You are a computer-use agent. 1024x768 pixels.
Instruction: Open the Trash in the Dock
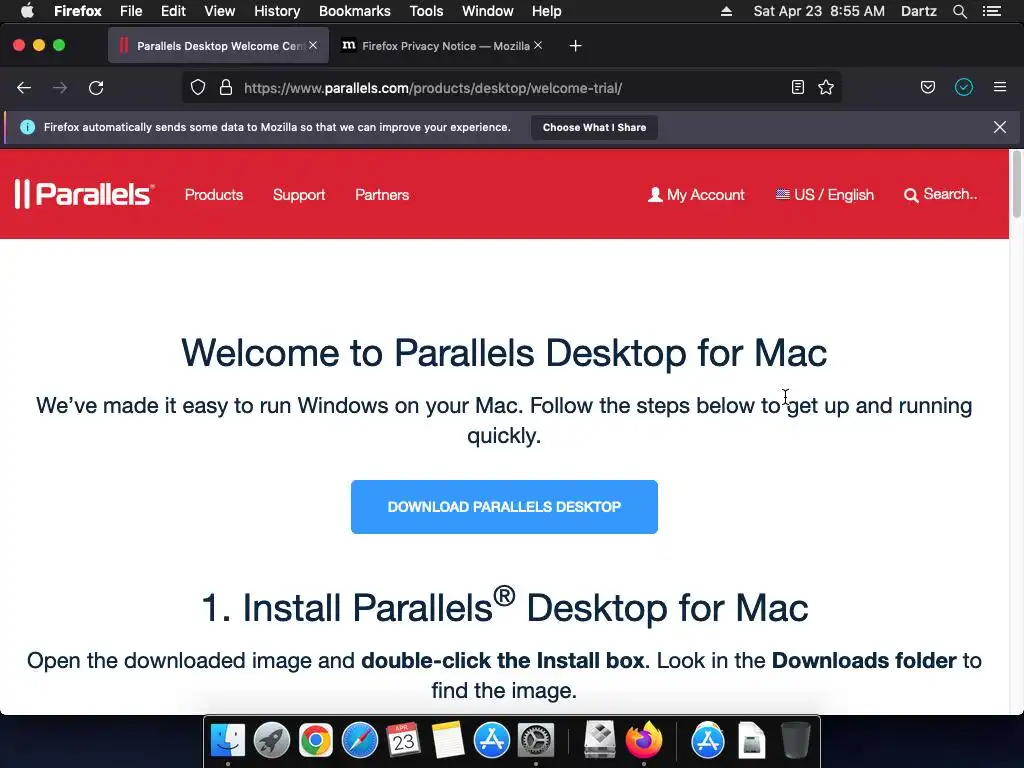pos(796,741)
